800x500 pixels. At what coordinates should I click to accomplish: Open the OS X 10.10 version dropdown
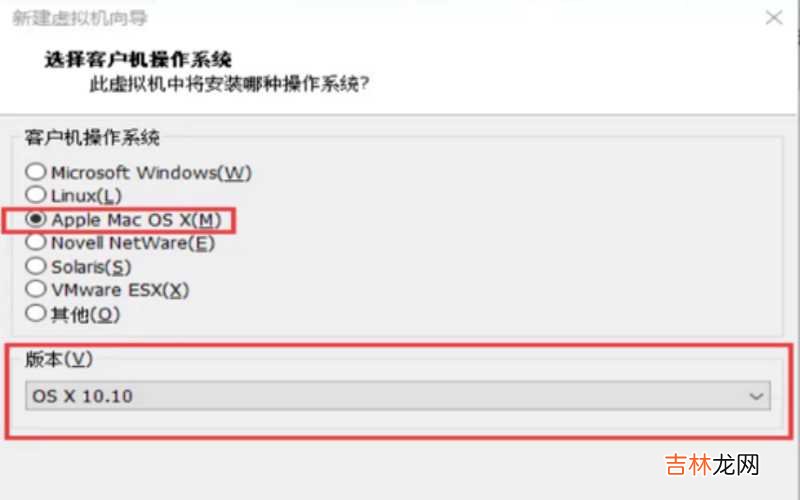pyautogui.click(x=398, y=396)
